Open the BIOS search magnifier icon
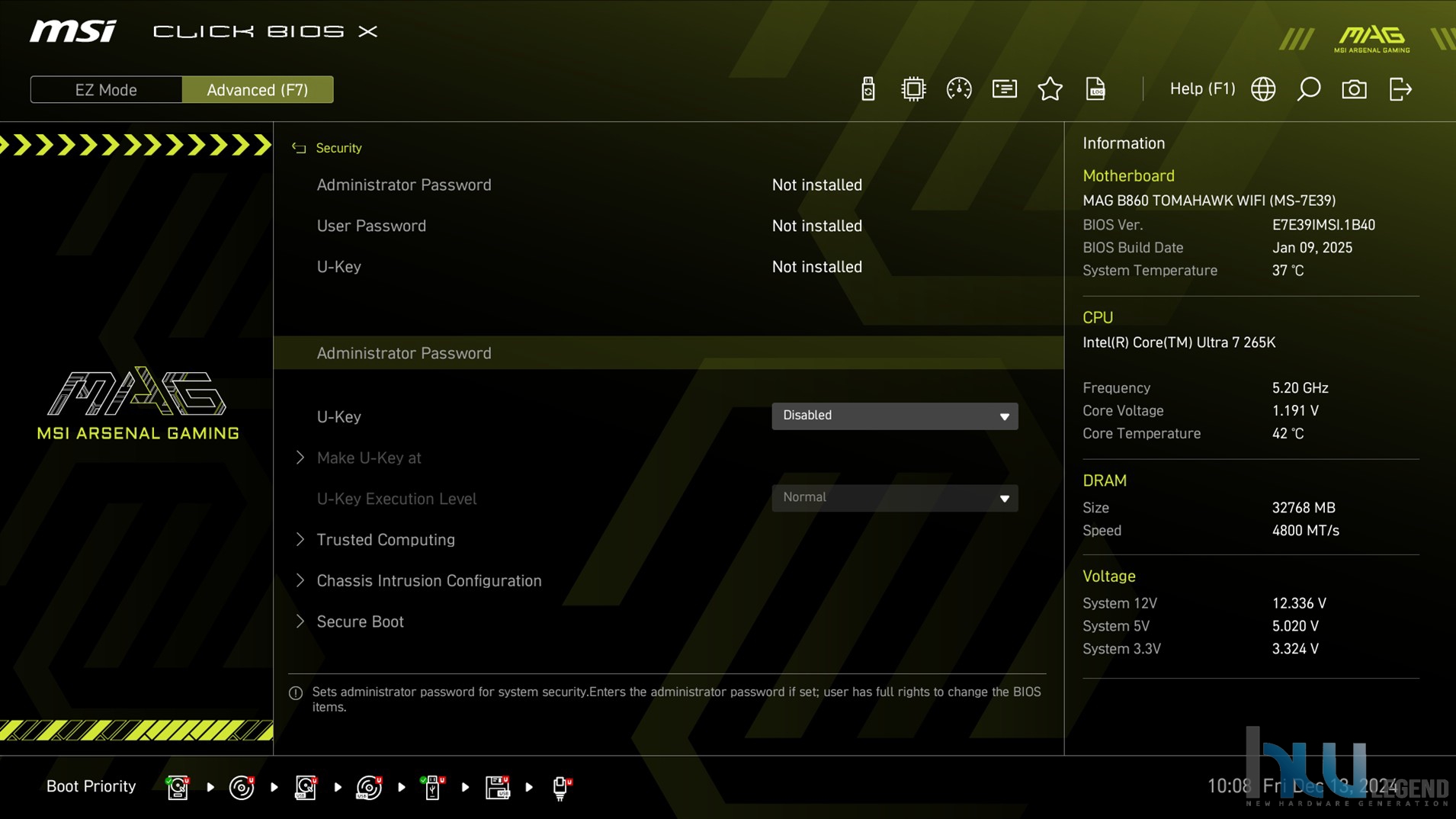Screen dimensions: 1456x819 tap(1309, 89)
